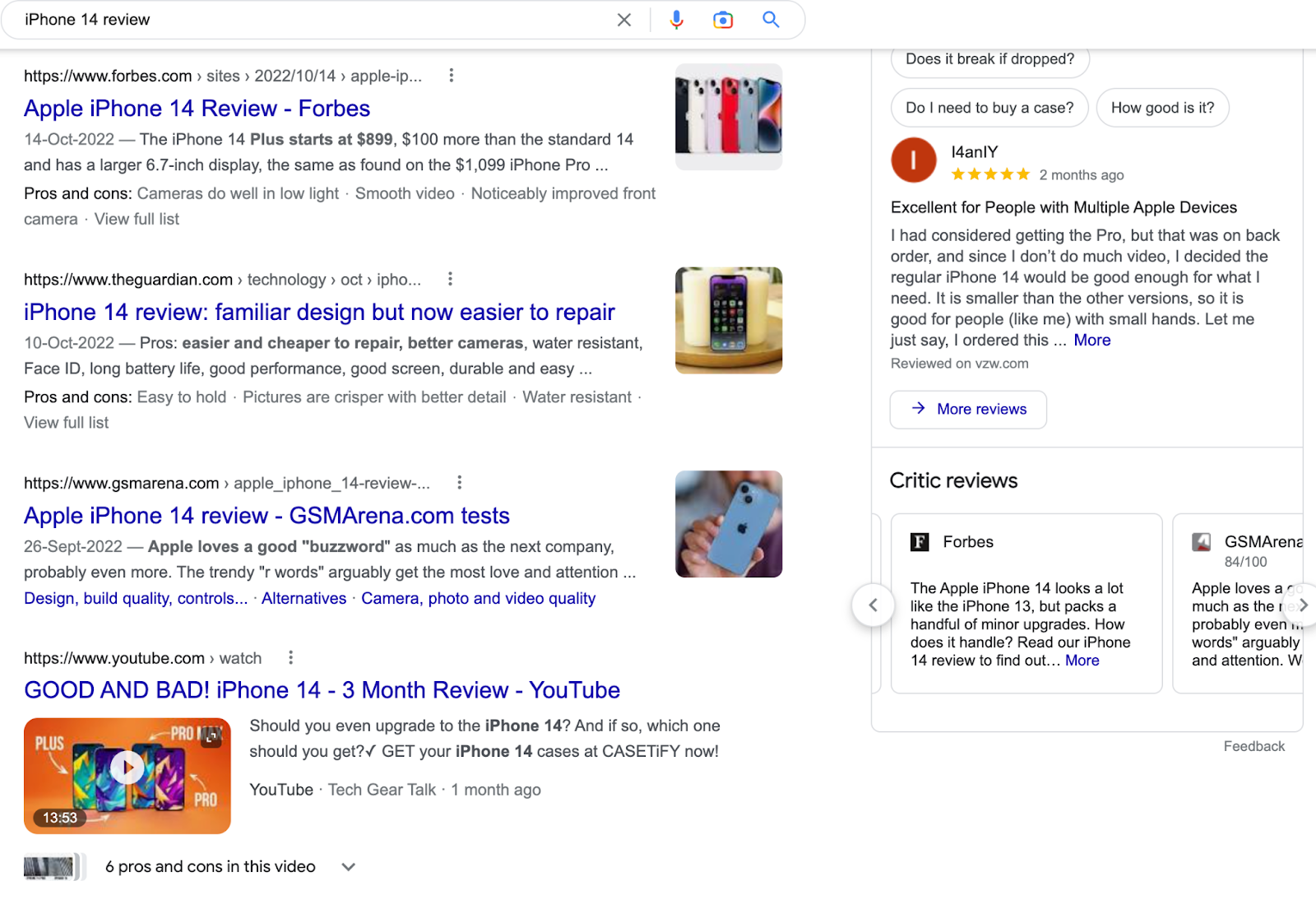Open more options for GSMArena result
Screen dimensions: 1316x904
point(459,483)
